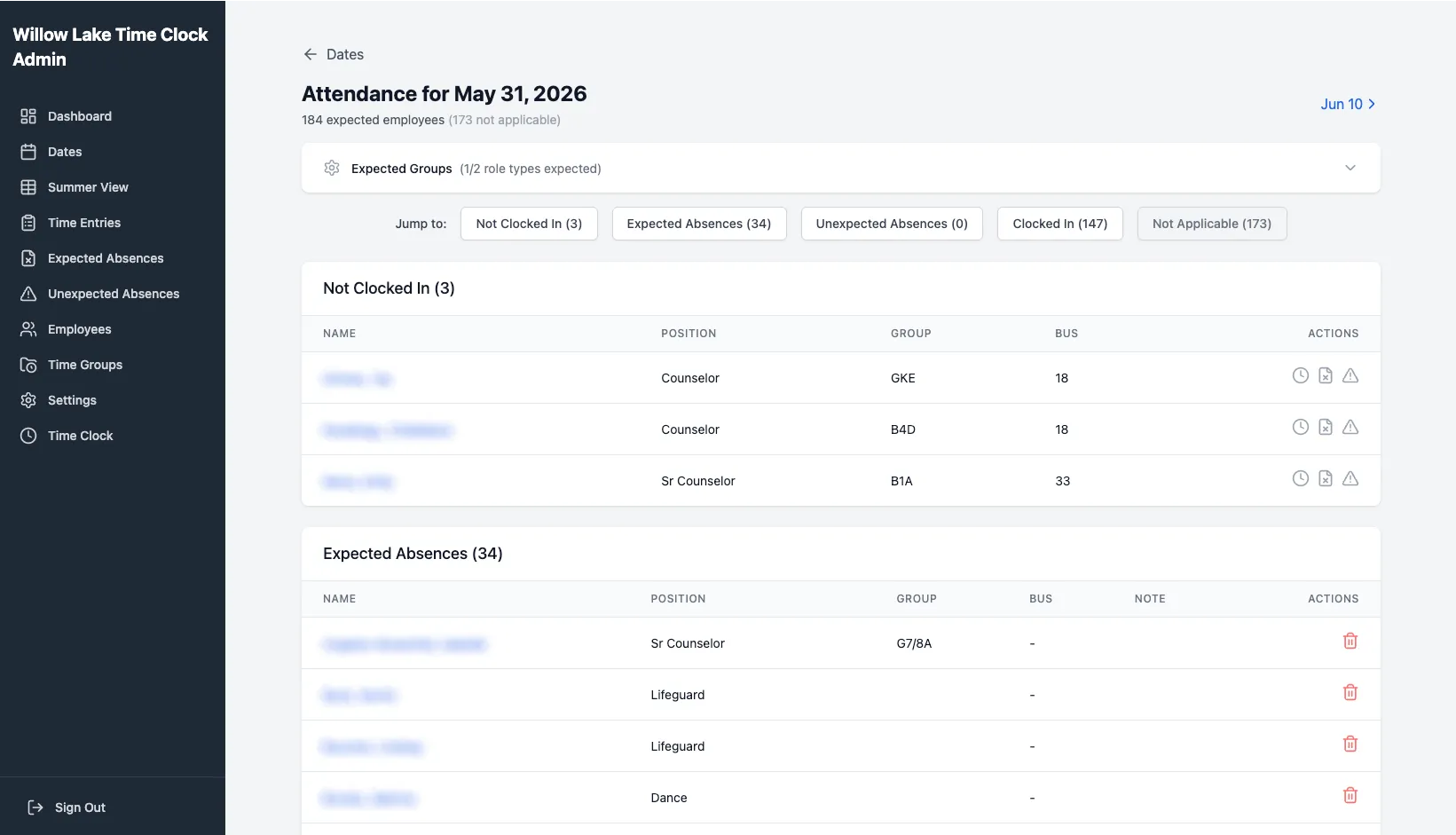Click clock icon in B1A Sr Counselor row
Viewport: 1456px width, 835px height.
(x=1300, y=478)
